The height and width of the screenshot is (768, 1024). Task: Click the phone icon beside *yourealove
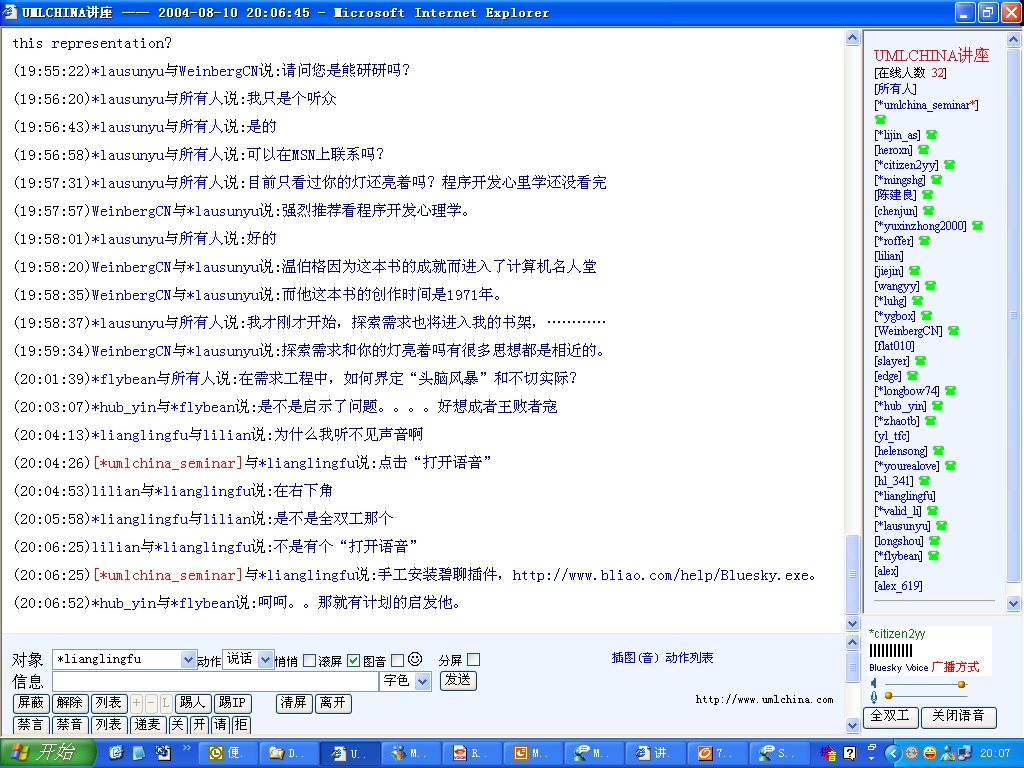(x=950, y=466)
